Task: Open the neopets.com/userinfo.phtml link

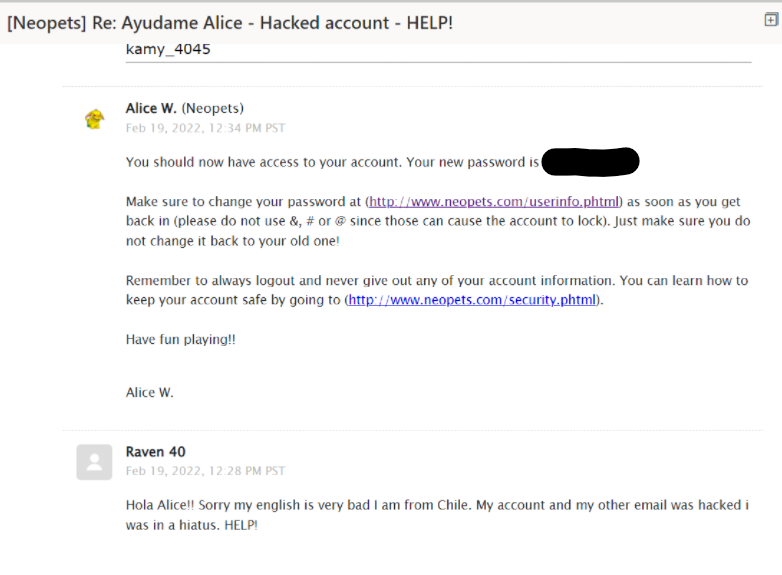Action: 494,201
